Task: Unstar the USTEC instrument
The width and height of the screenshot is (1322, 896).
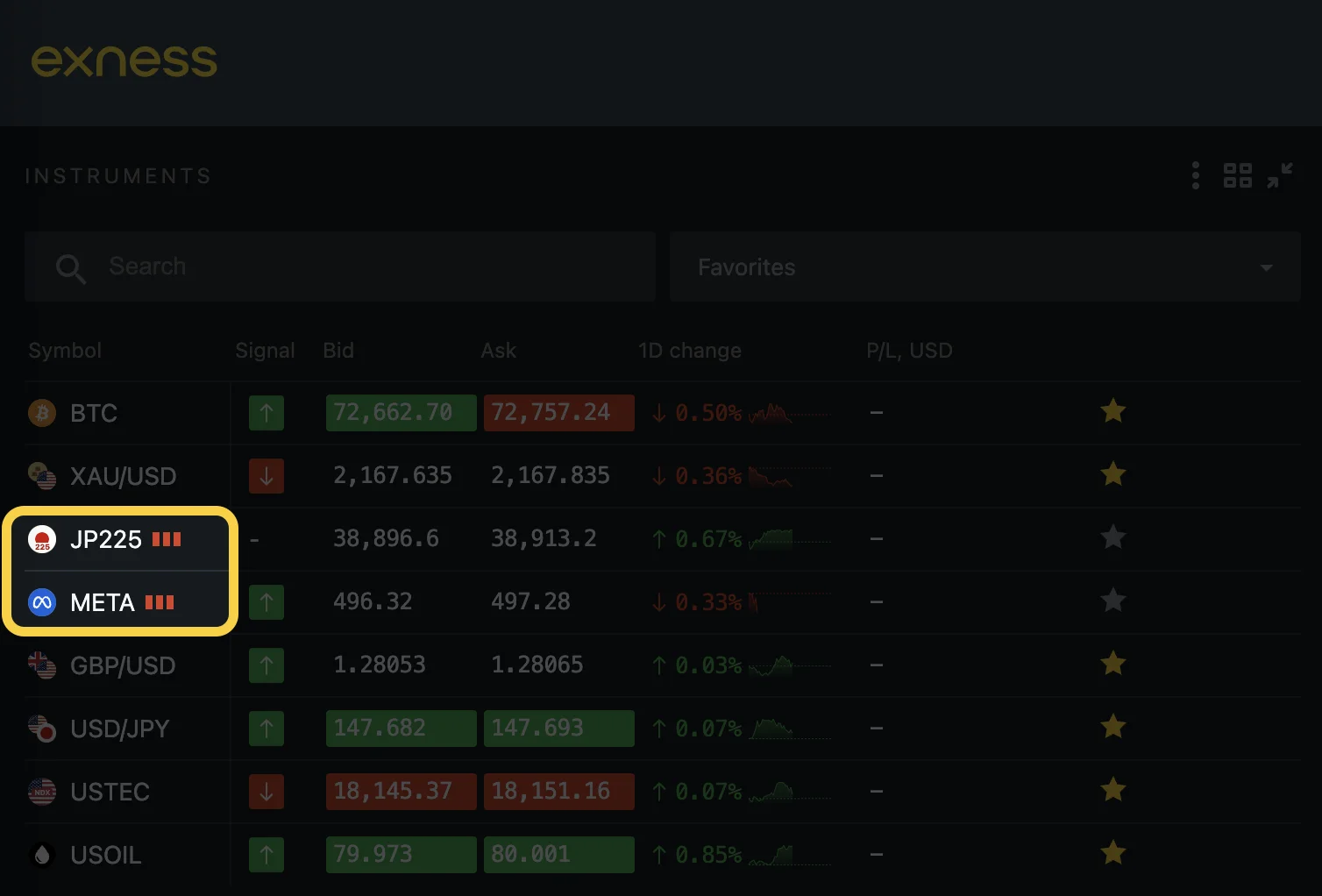Action: 1113,789
